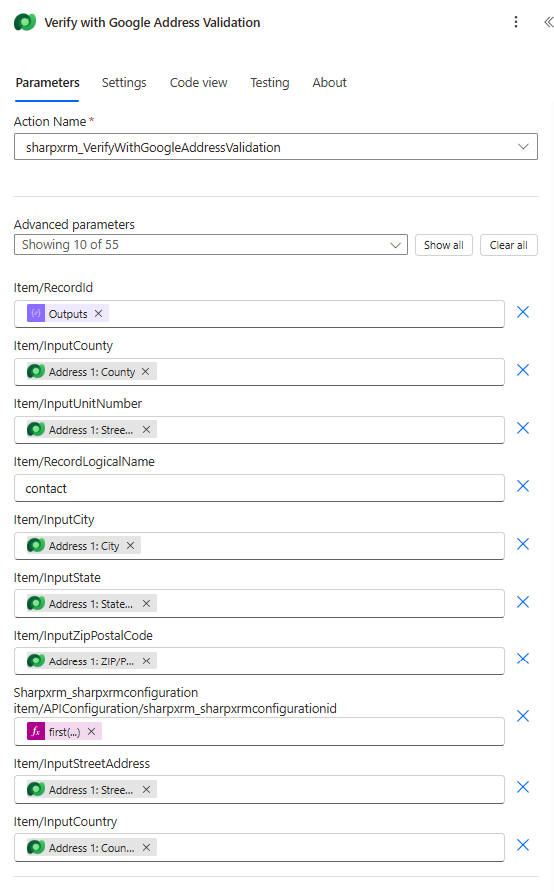The width and height of the screenshot is (554, 892).
Task: Remove the Item/InputCity parameter with blue X
Action: [x=523, y=544]
